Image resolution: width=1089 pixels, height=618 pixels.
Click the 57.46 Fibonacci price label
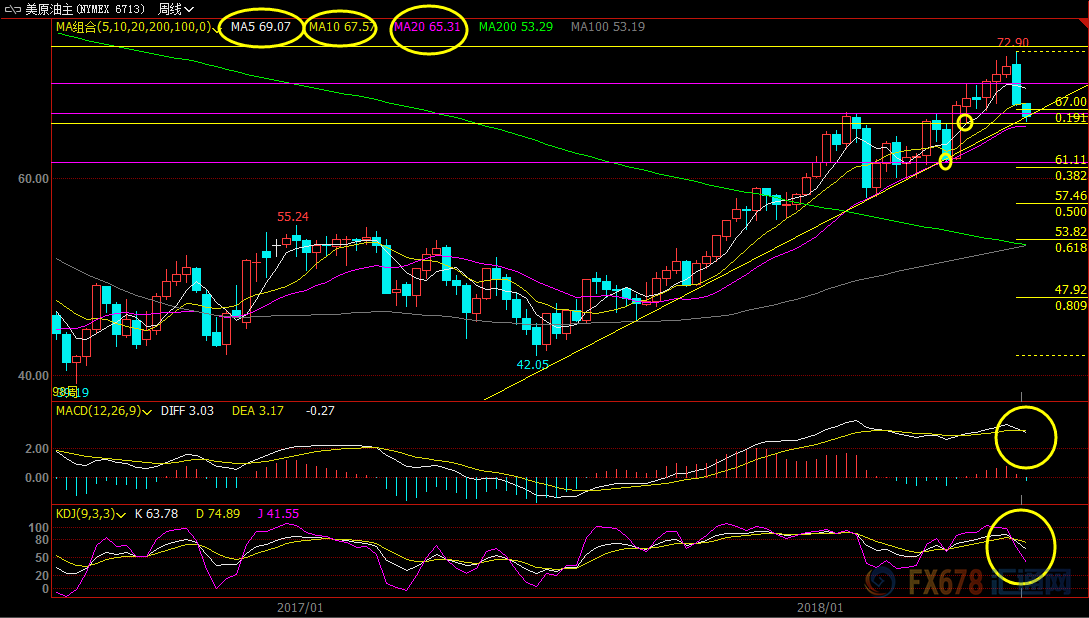click(x=1070, y=197)
